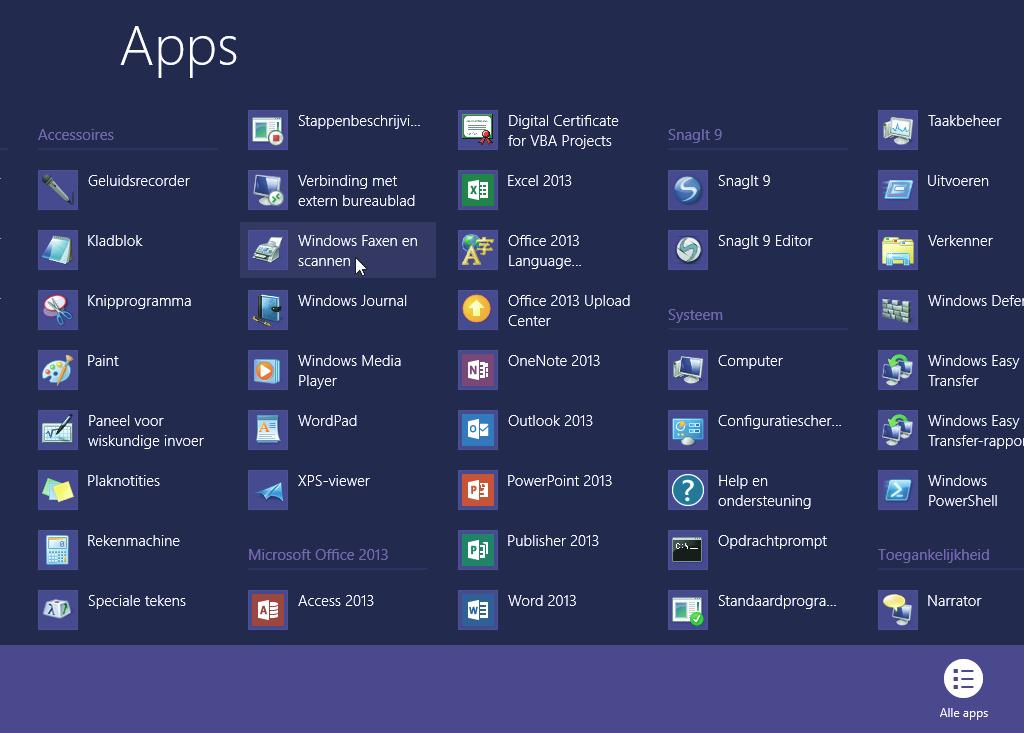Launch Verkenner folder icon

(898, 250)
